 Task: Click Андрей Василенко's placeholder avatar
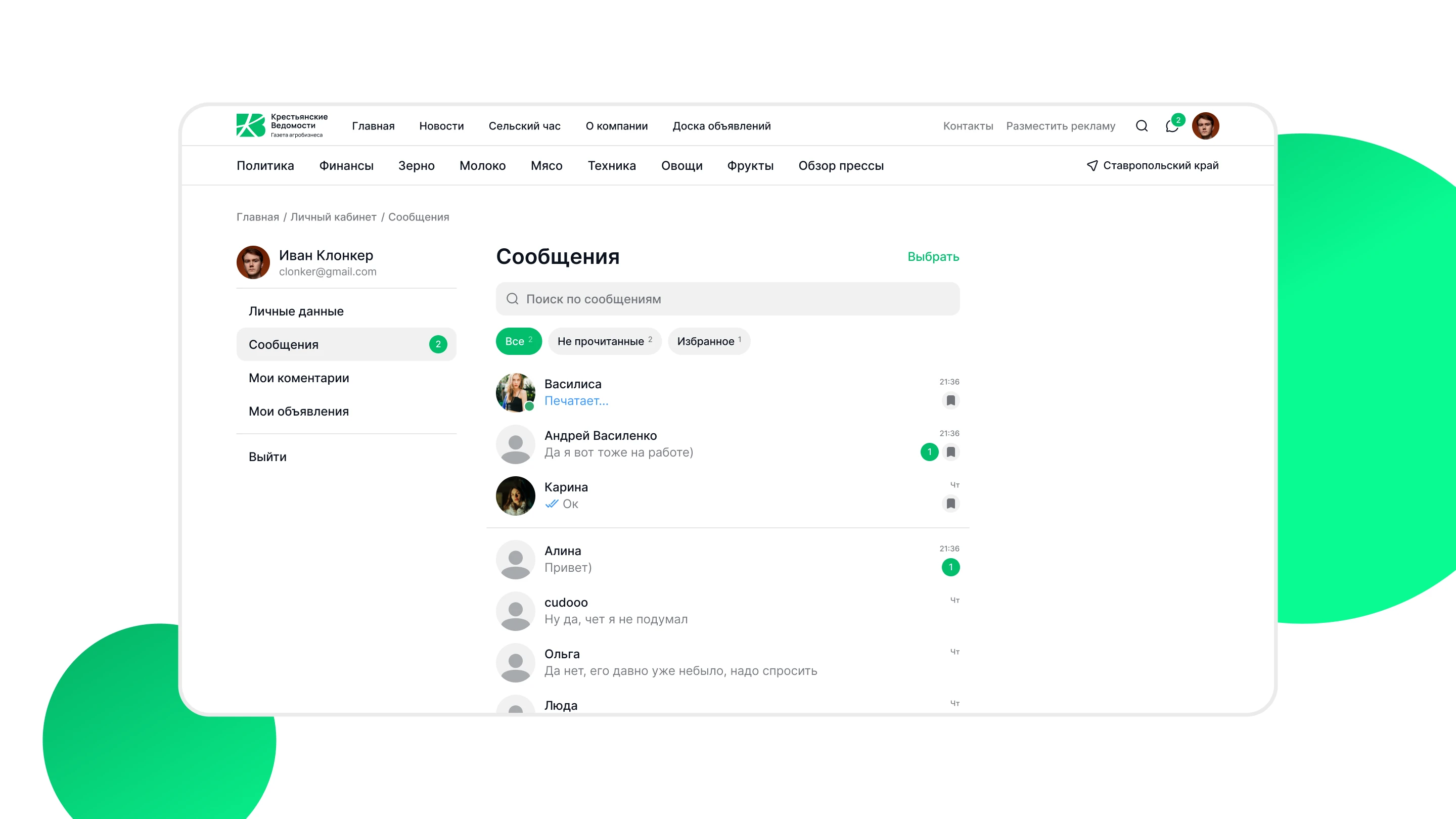coord(516,444)
